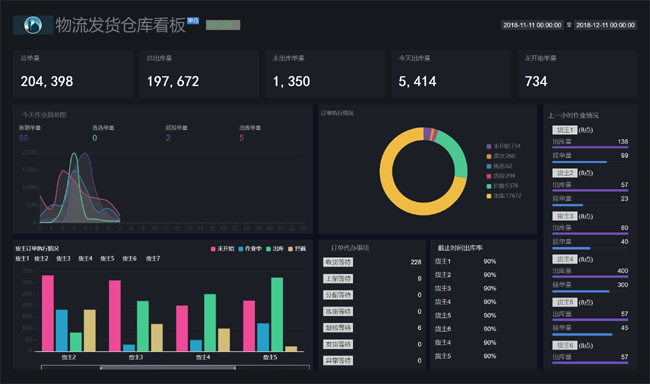This screenshot has height=384, width=650.
Task: Click 上架等待 to-do button
Action: tap(338, 279)
